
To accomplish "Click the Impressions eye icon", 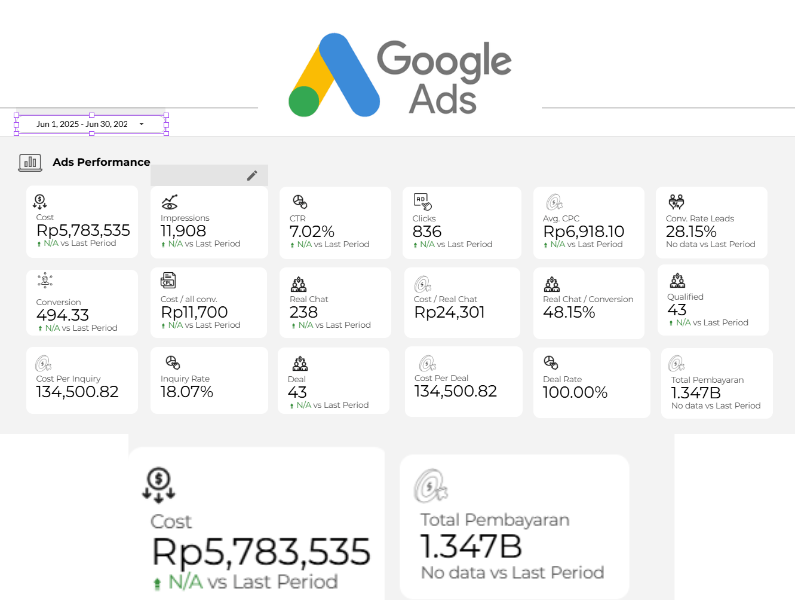I will click(x=169, y=202).
